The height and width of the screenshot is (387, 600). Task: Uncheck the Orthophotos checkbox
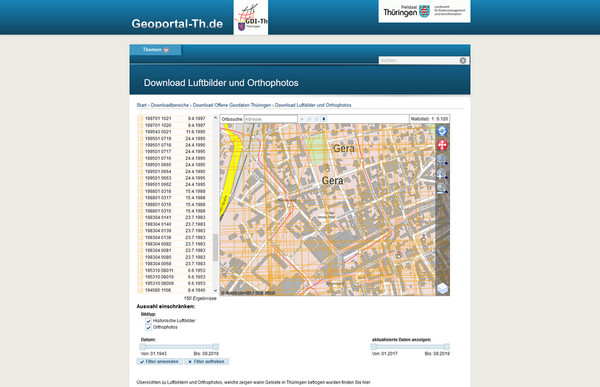coord(148,328)
